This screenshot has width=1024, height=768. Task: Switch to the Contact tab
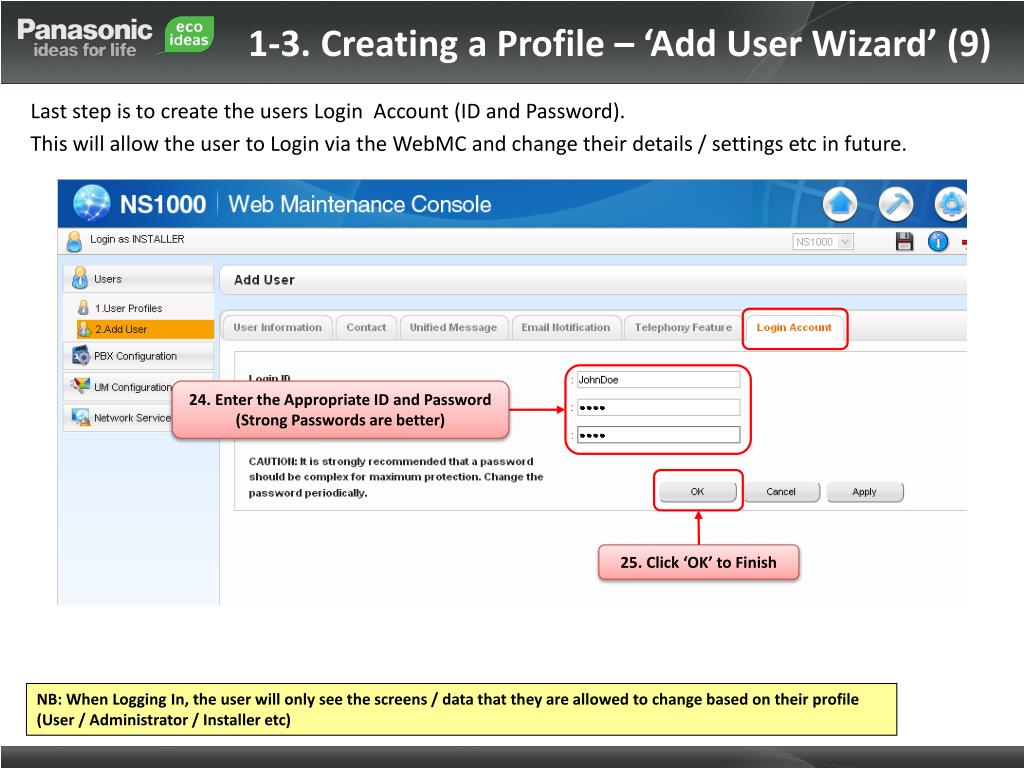coord(366,327)
